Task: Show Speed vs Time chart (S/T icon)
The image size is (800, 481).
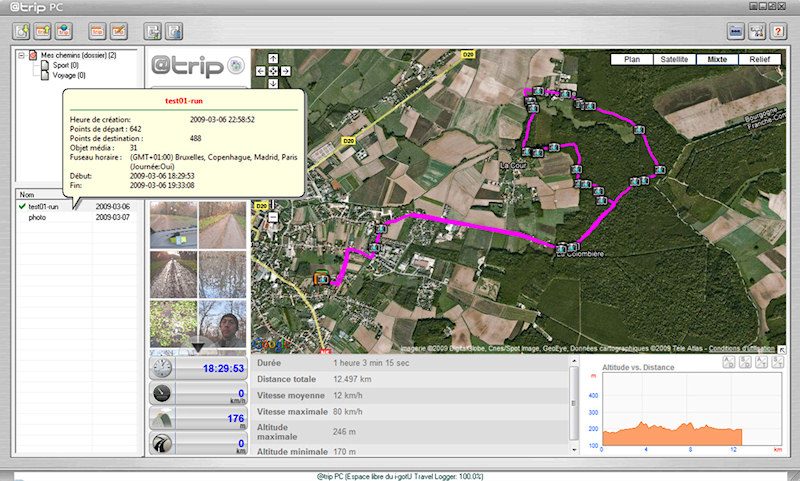Action: (778, 362)
